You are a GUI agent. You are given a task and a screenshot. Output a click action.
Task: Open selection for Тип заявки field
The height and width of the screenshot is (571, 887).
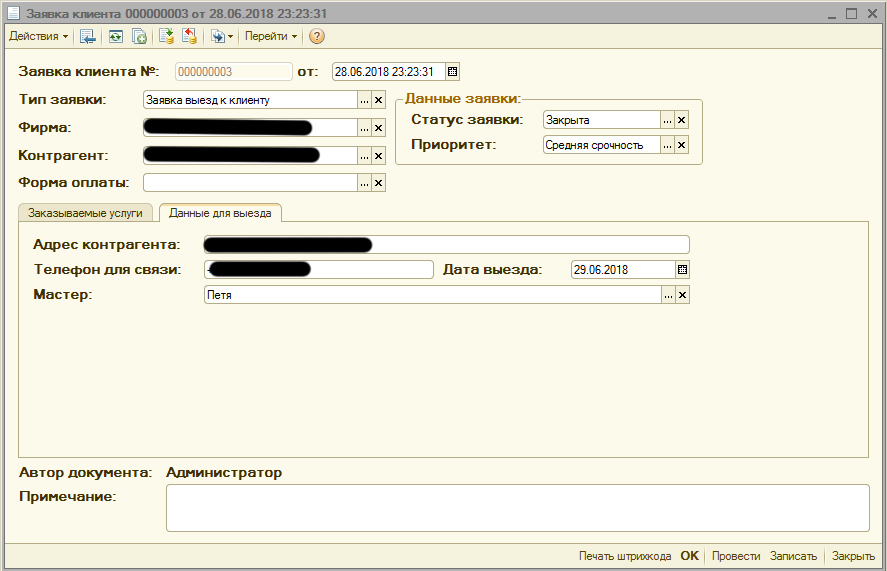[365, 100]
